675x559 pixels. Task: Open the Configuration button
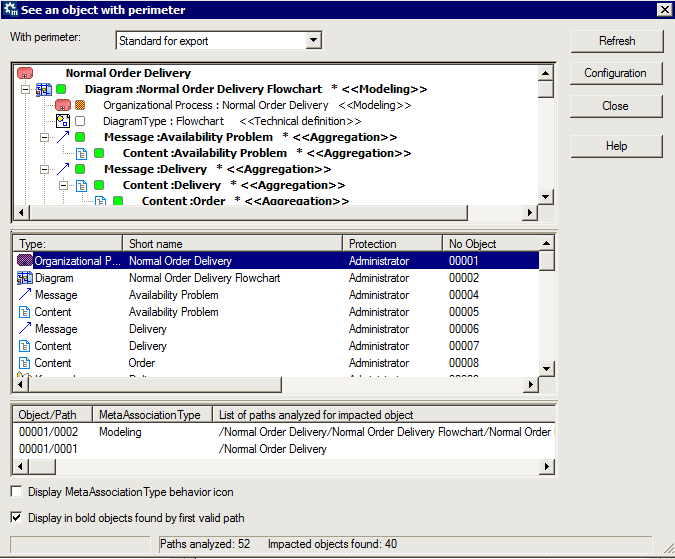[616, 73]
